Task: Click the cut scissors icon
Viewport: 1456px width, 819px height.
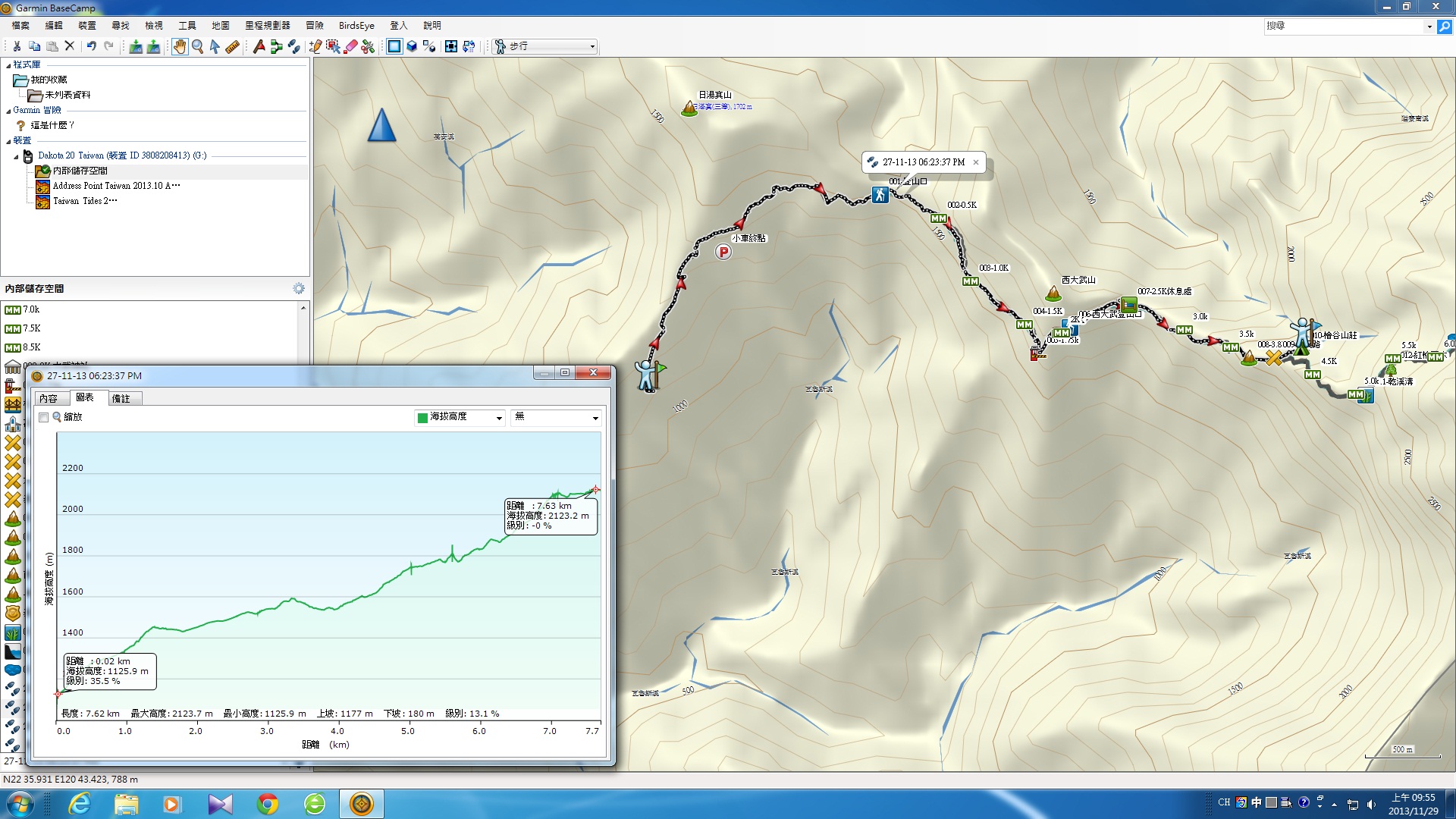Action: coord(17,46)
